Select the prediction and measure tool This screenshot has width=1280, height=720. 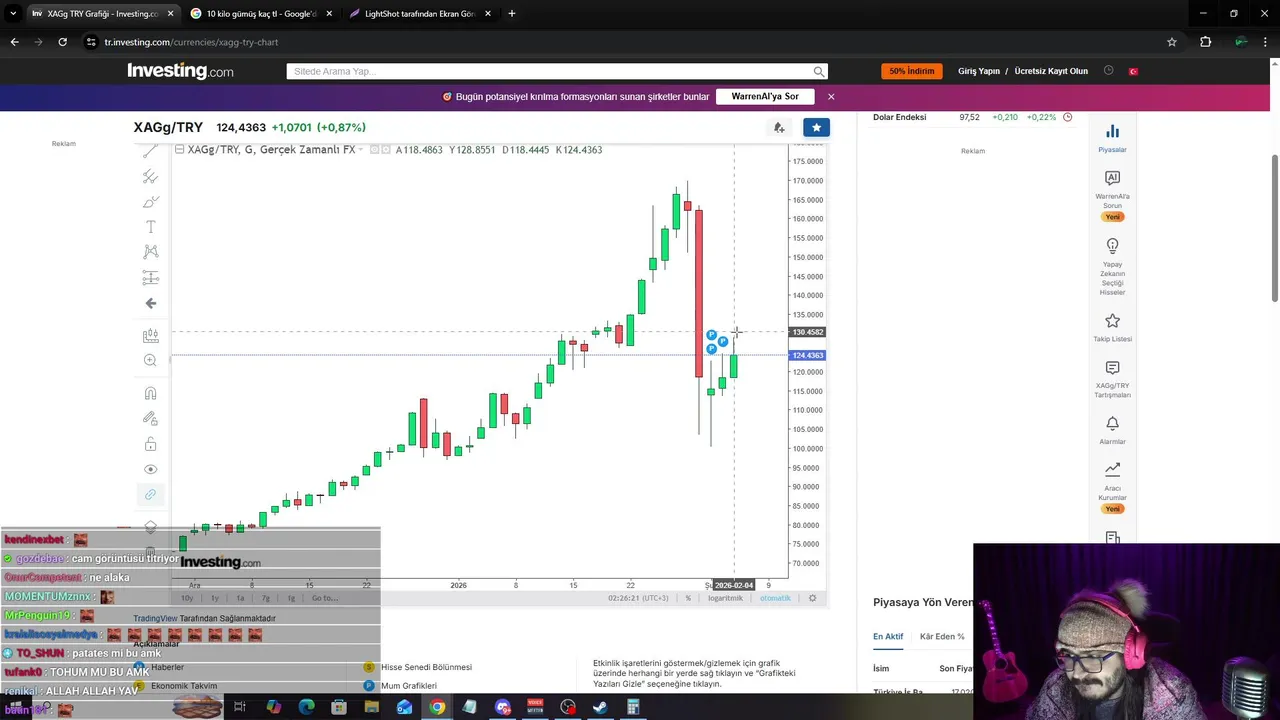pyautogui.click(x=150, y=278)
